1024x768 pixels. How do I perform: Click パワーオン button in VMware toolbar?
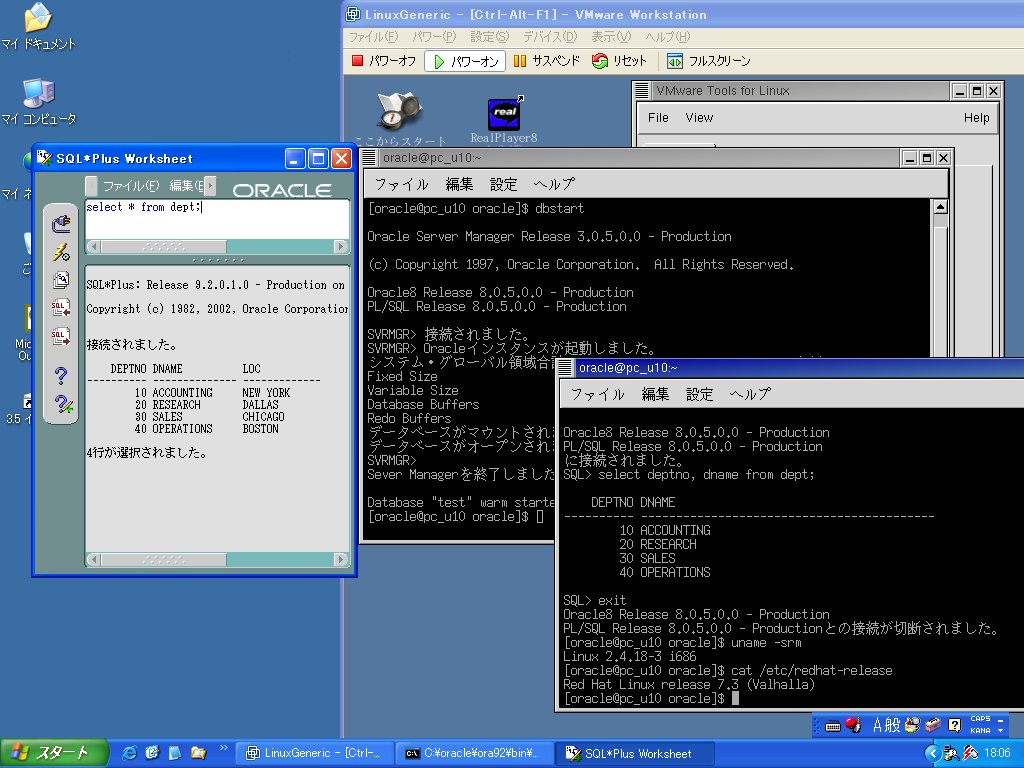(x=465, y=61)
